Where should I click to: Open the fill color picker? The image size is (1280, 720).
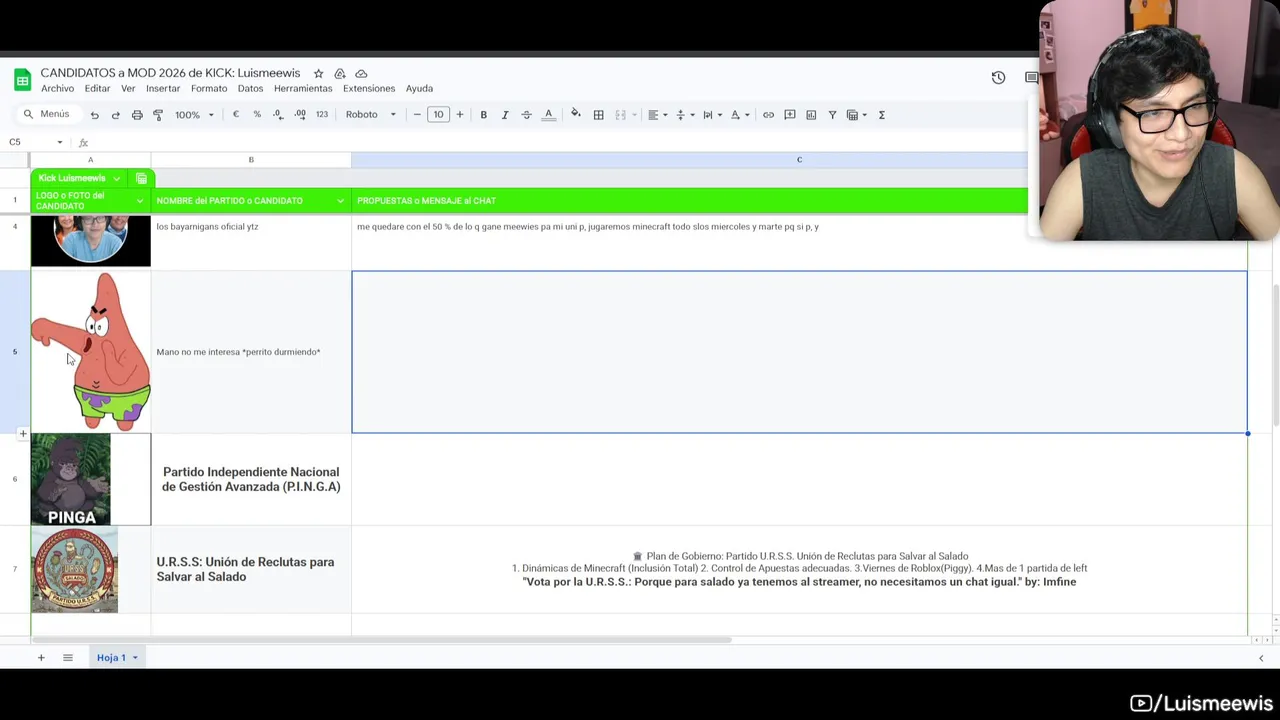tap(576, 115)
